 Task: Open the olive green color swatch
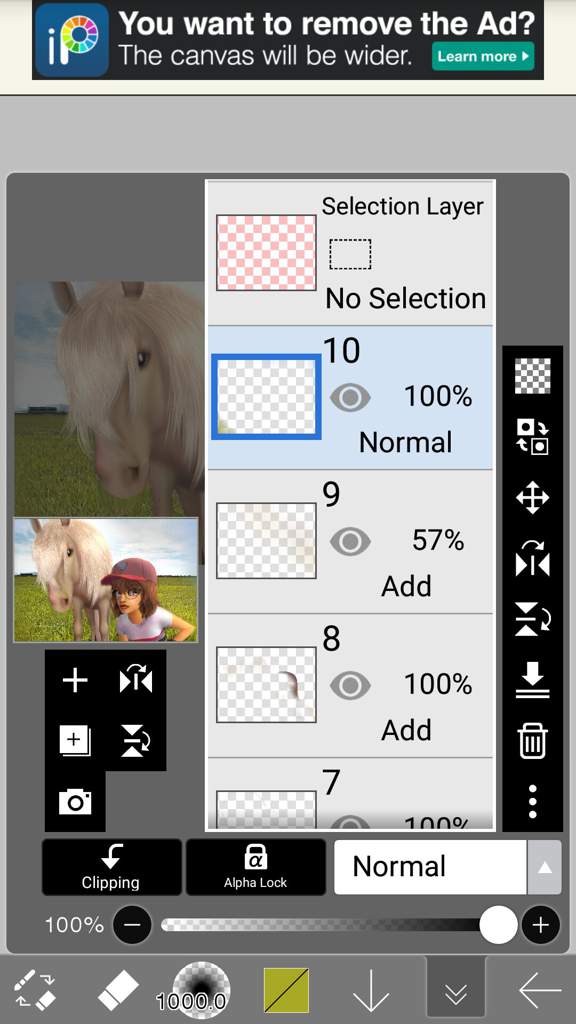[x=286, y=991]
